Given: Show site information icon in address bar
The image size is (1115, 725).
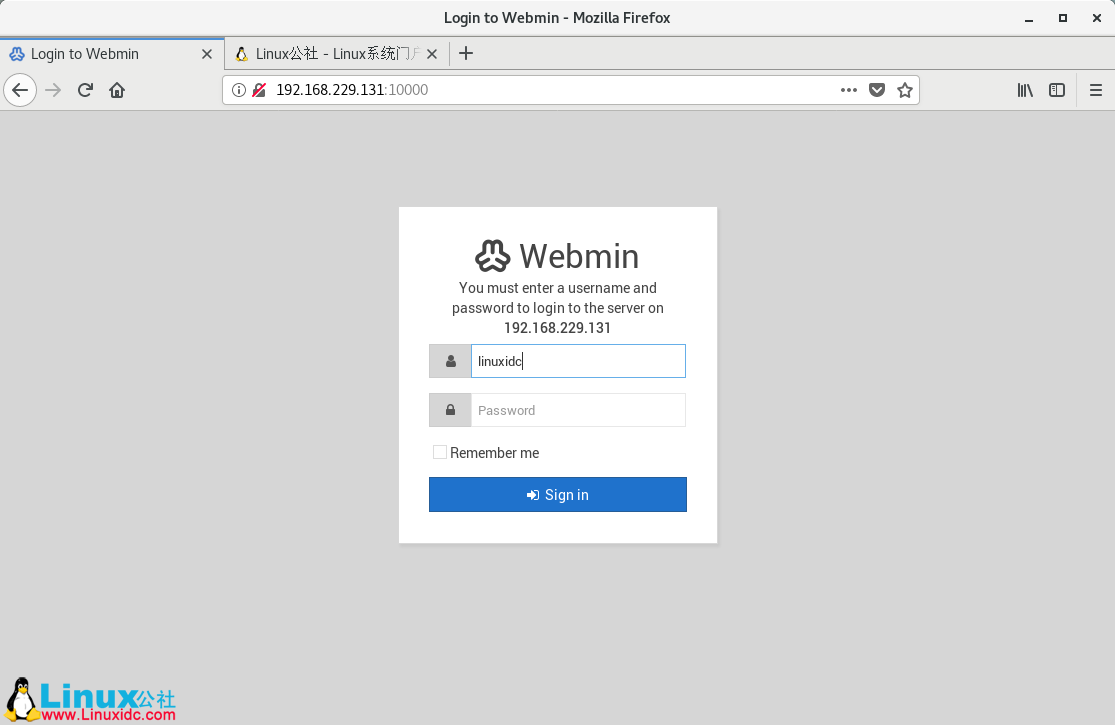Looking at the screenshot, I should click(x=239, y=90).
